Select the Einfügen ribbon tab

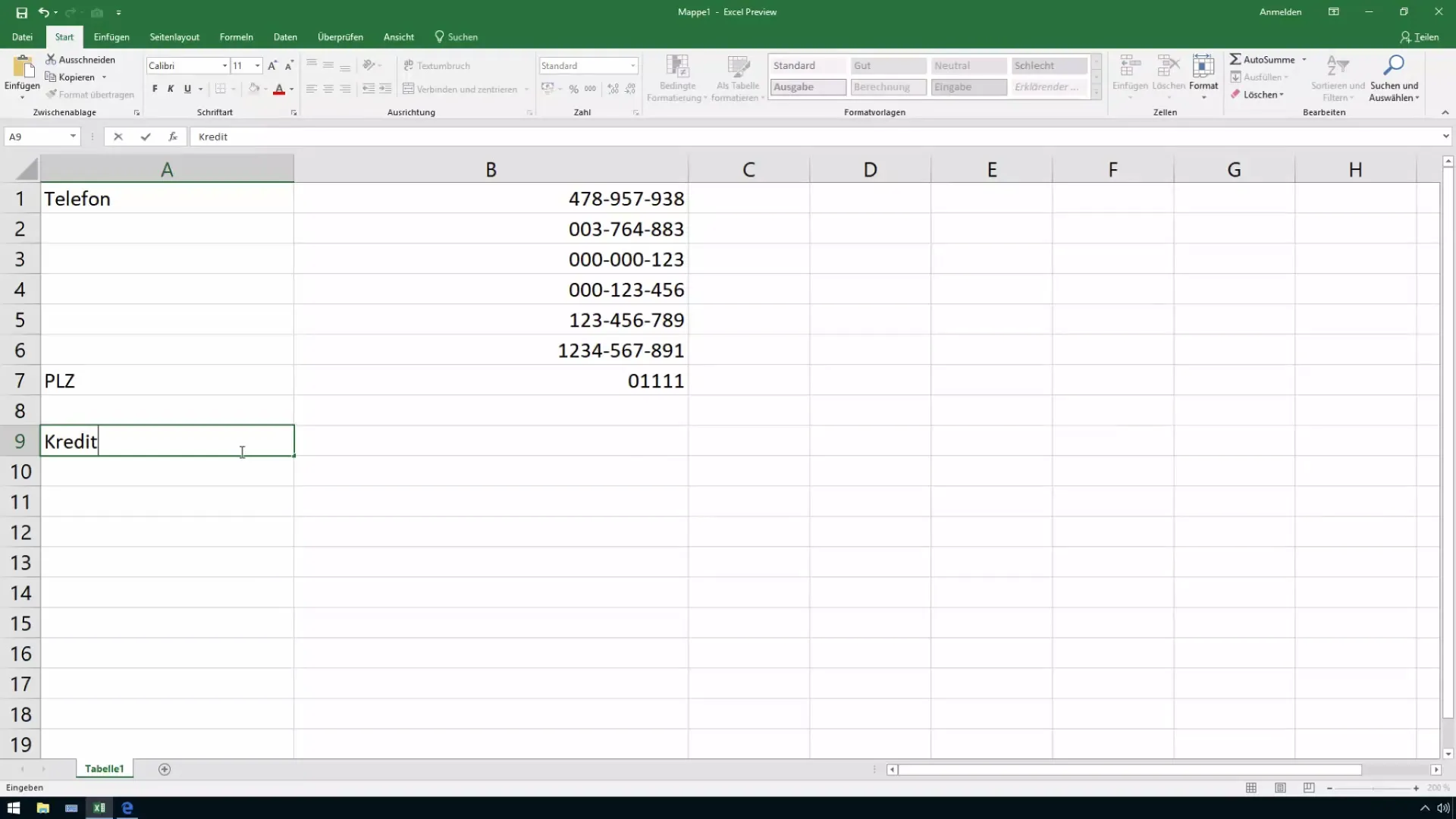point(111,37)
